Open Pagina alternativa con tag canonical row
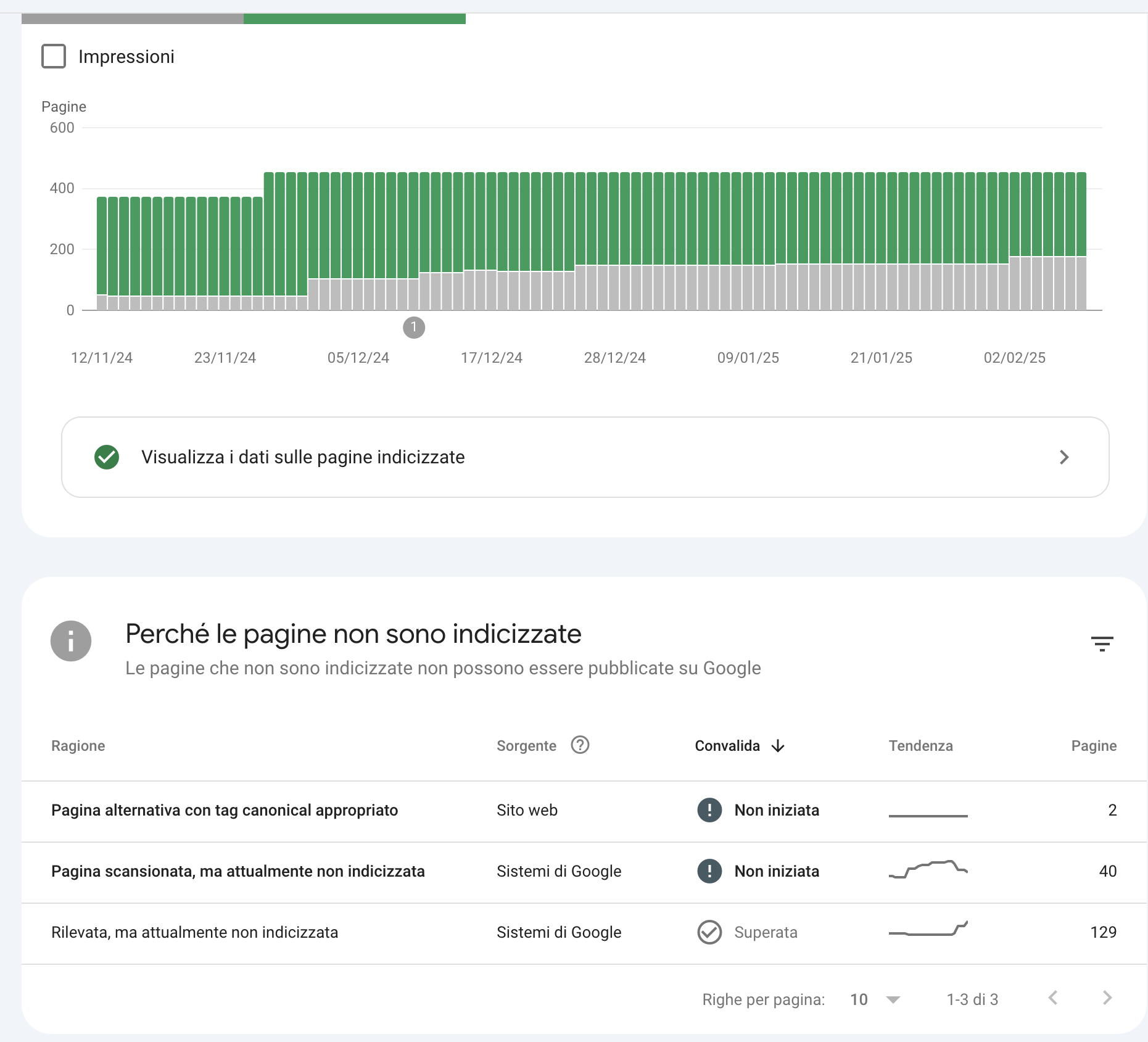Screen dimensions: 1148x1042 click(225, 810)
